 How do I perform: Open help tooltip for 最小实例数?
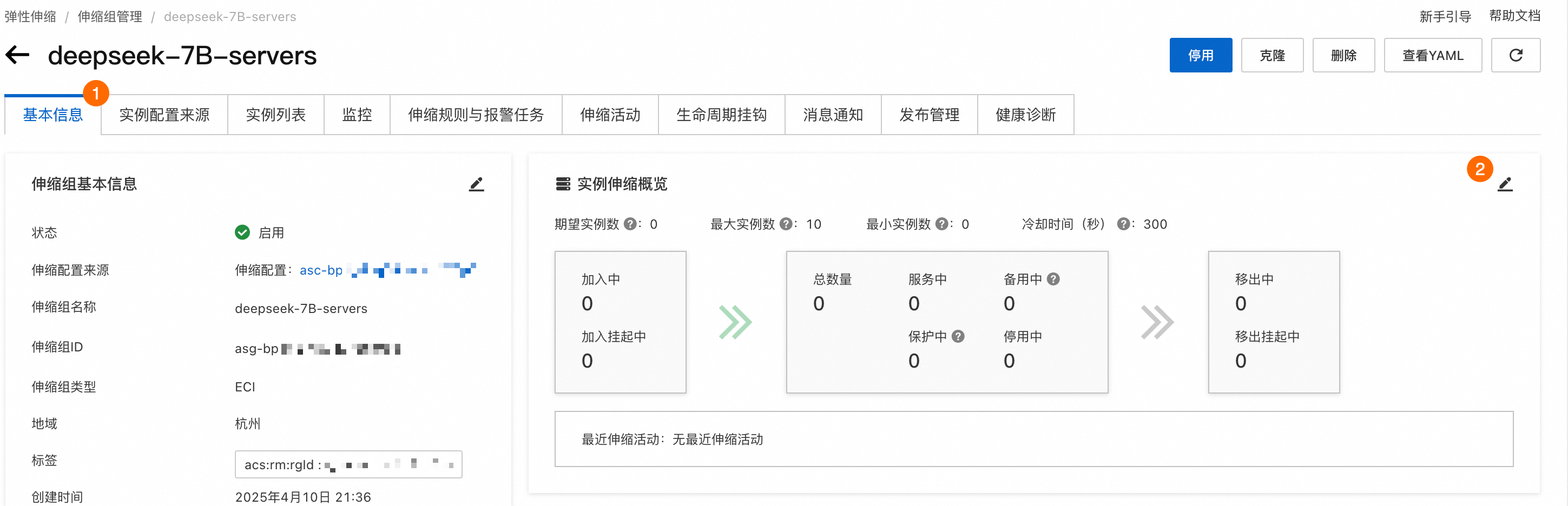click(x=941, y=224)
